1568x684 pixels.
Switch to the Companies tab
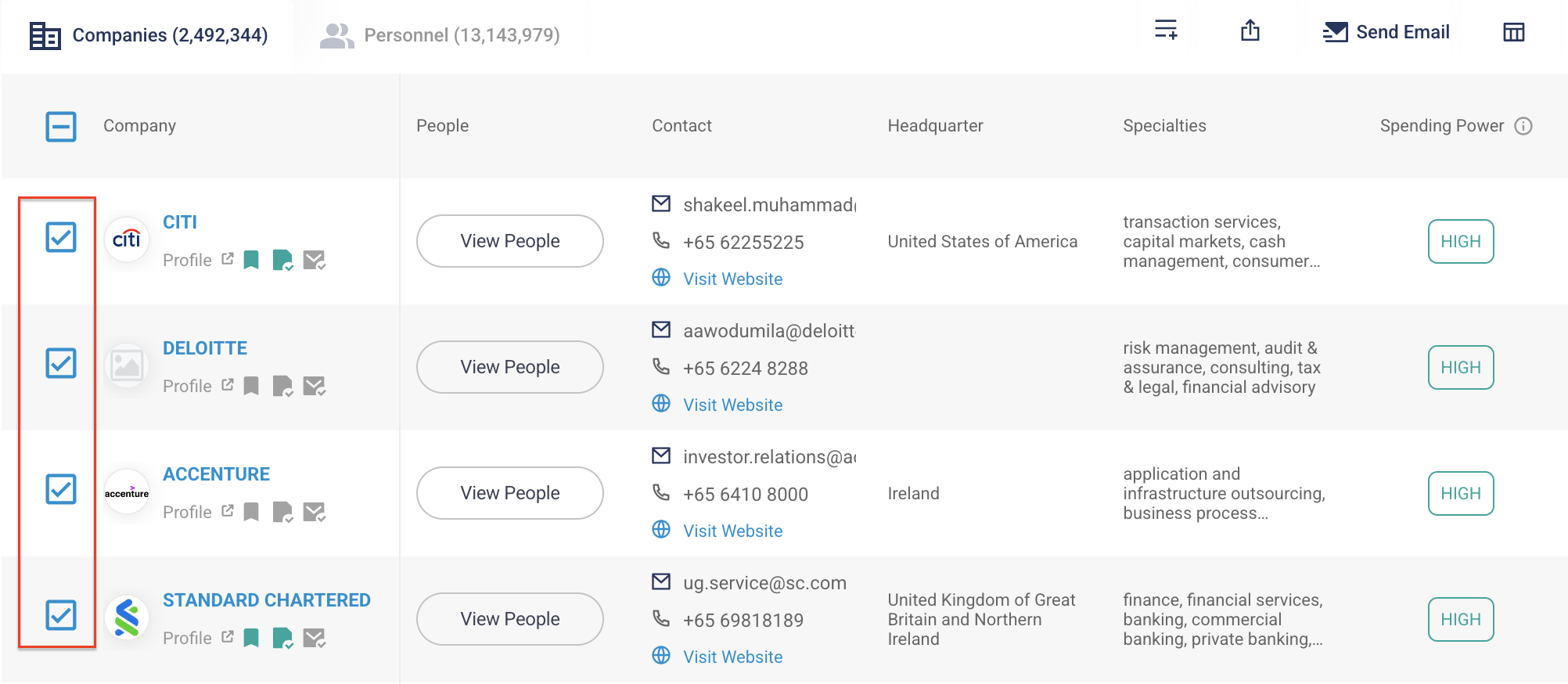point(149,35)
